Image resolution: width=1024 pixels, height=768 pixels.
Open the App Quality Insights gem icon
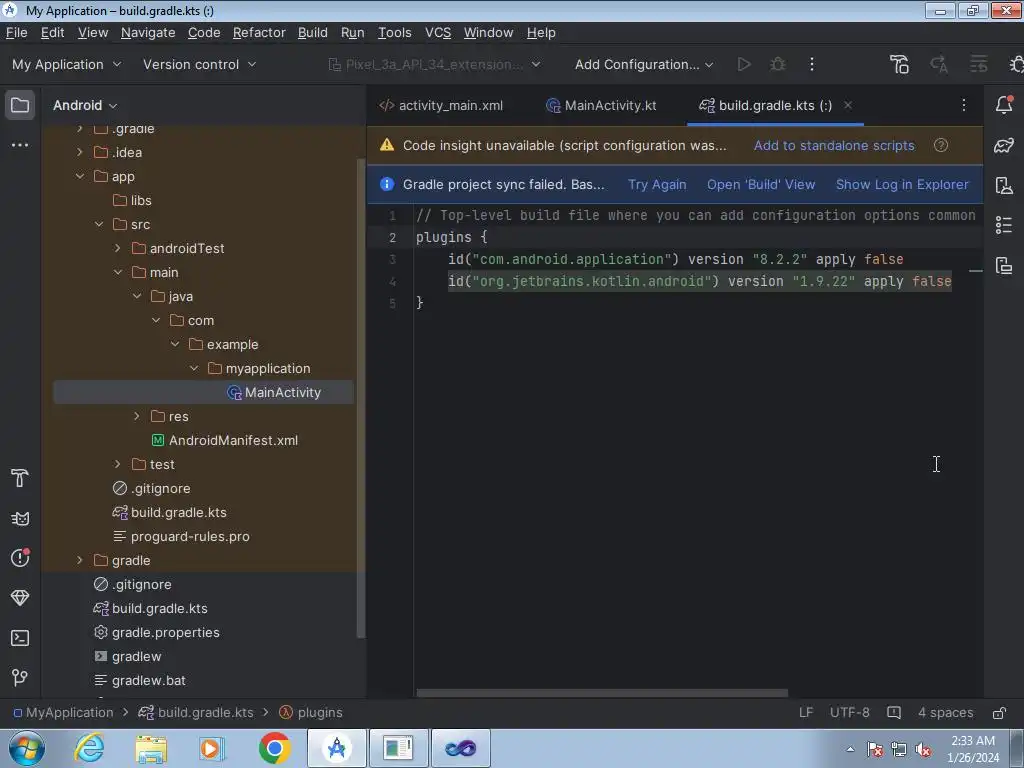click(x=20, y=598)
